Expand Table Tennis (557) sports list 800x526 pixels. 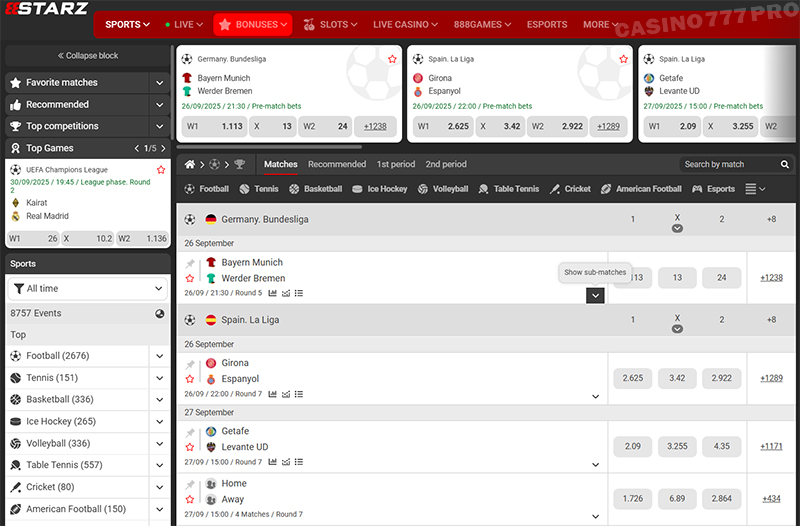tap(160, 465)
